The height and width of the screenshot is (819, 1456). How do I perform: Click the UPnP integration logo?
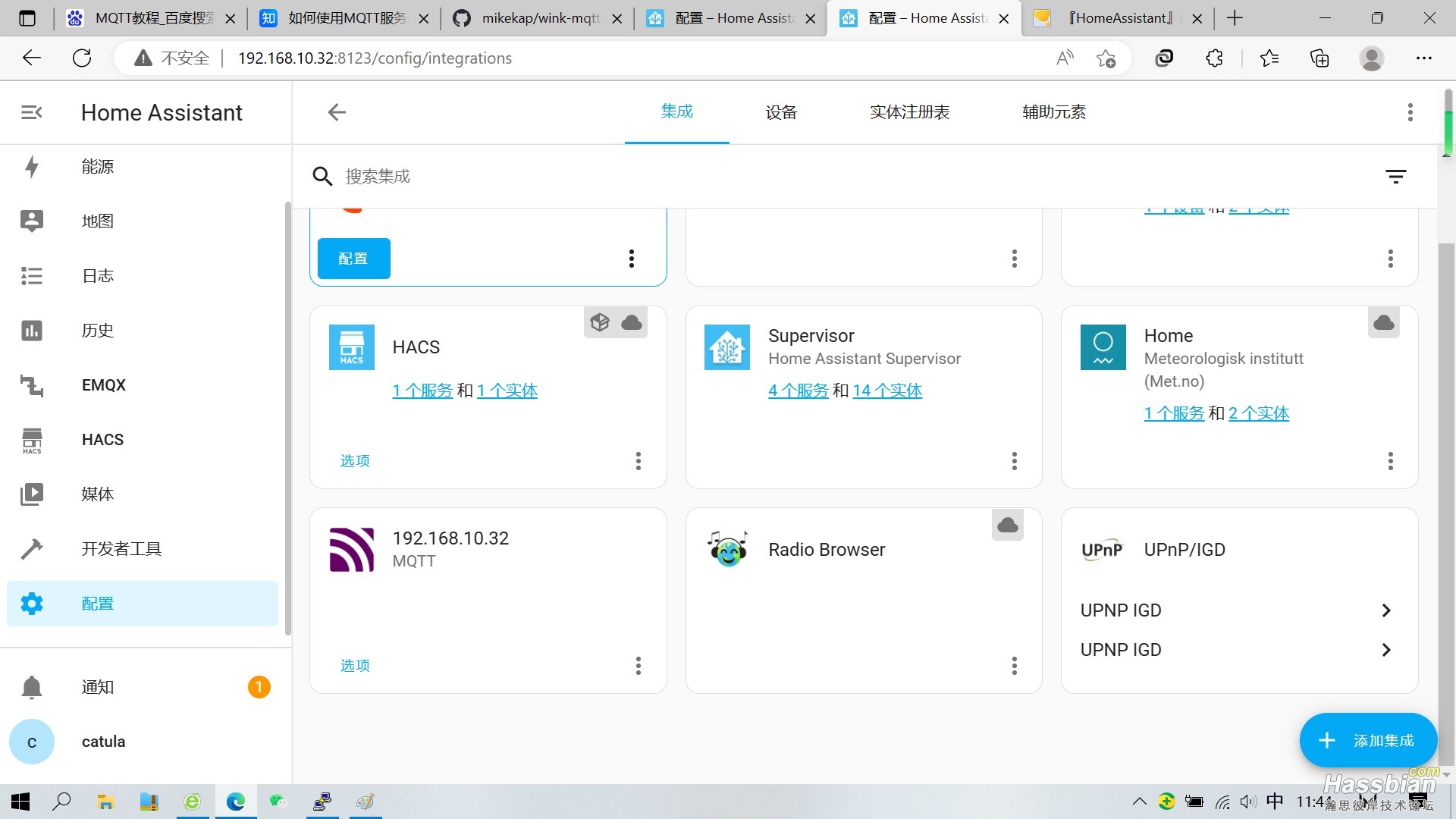(x=1103, y=550)
